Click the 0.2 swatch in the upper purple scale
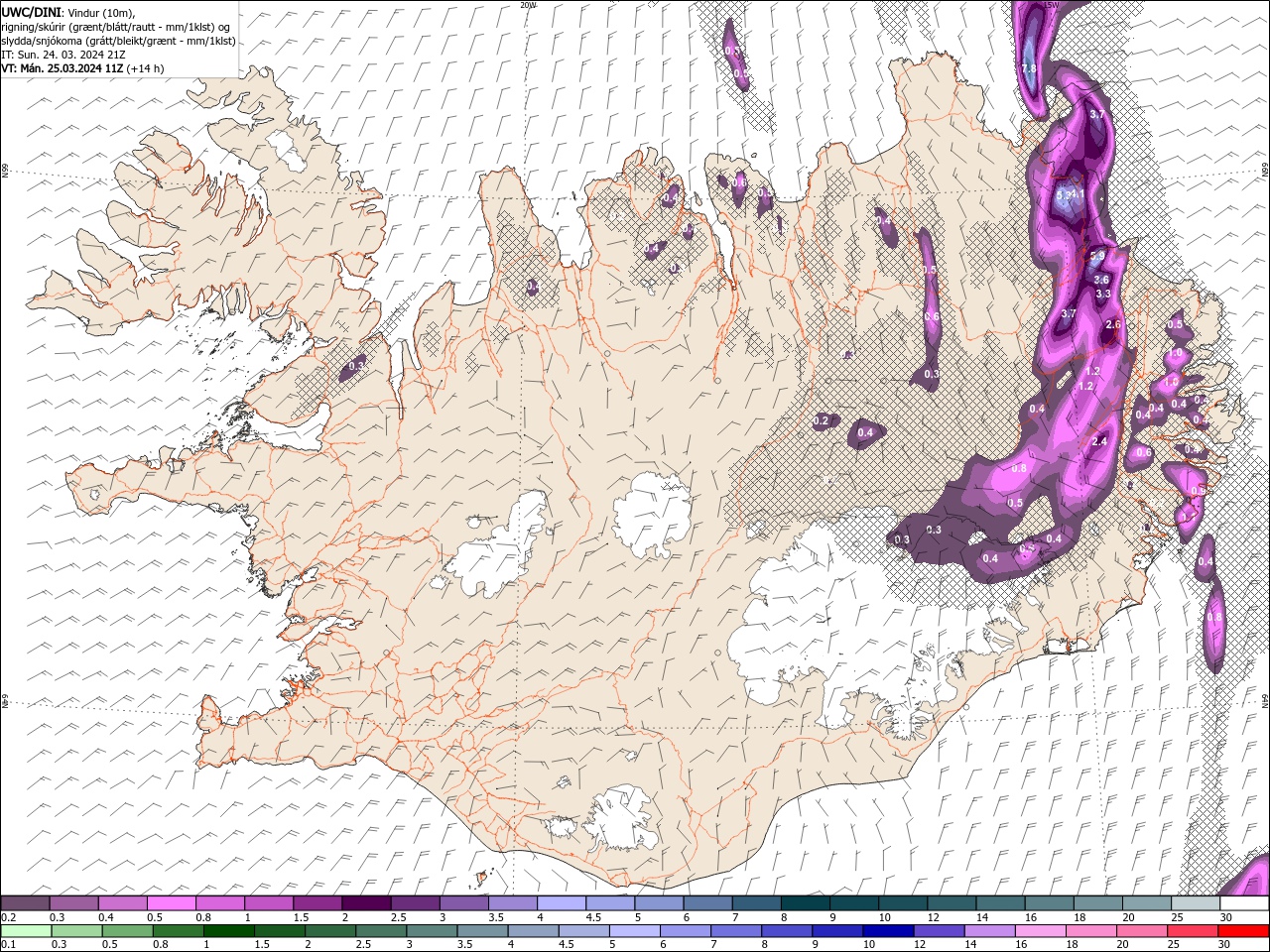The image size is (1270, 952). coord(25,903)
